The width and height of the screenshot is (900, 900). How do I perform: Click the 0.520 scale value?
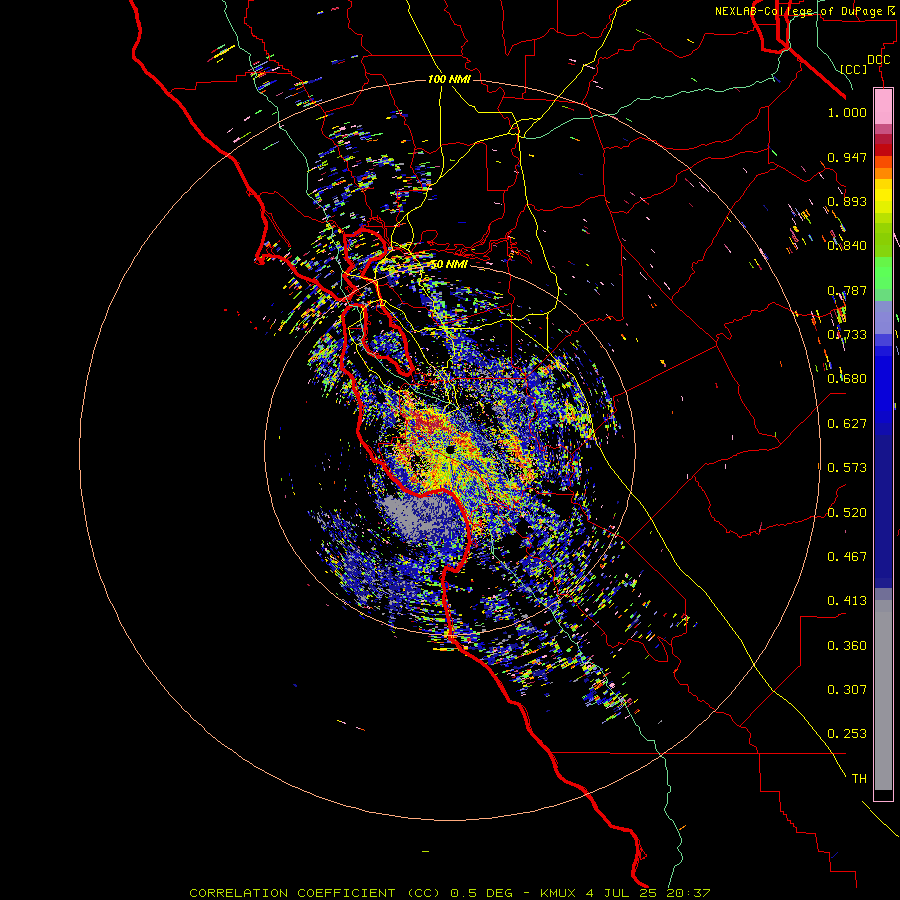847,513
